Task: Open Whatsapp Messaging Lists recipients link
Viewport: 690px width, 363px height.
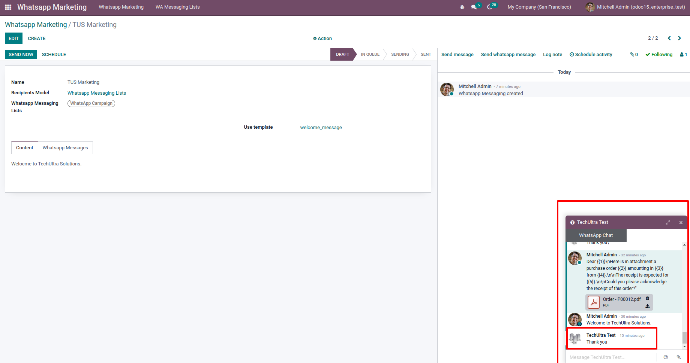Action: (97, 93)
